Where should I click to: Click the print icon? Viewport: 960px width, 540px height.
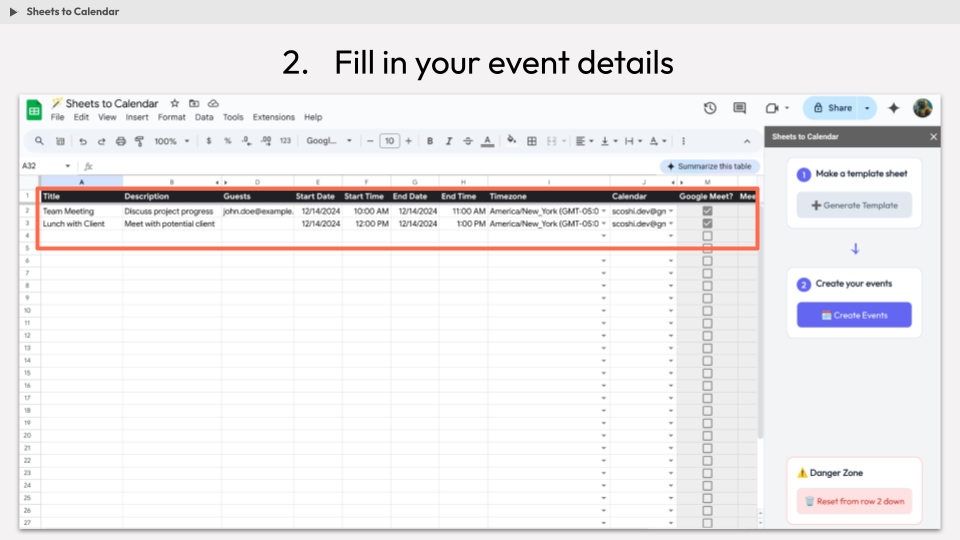(121, 141)
